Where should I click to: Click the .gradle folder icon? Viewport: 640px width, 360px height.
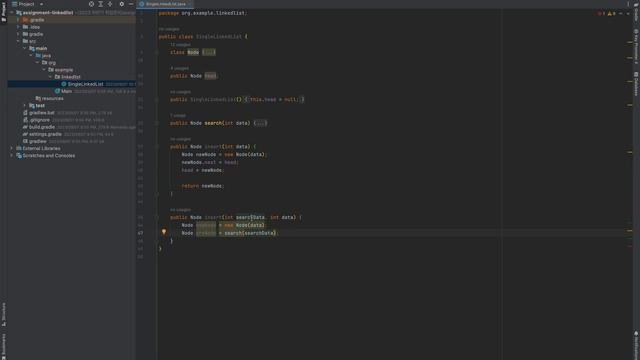(x=25, y=20)
